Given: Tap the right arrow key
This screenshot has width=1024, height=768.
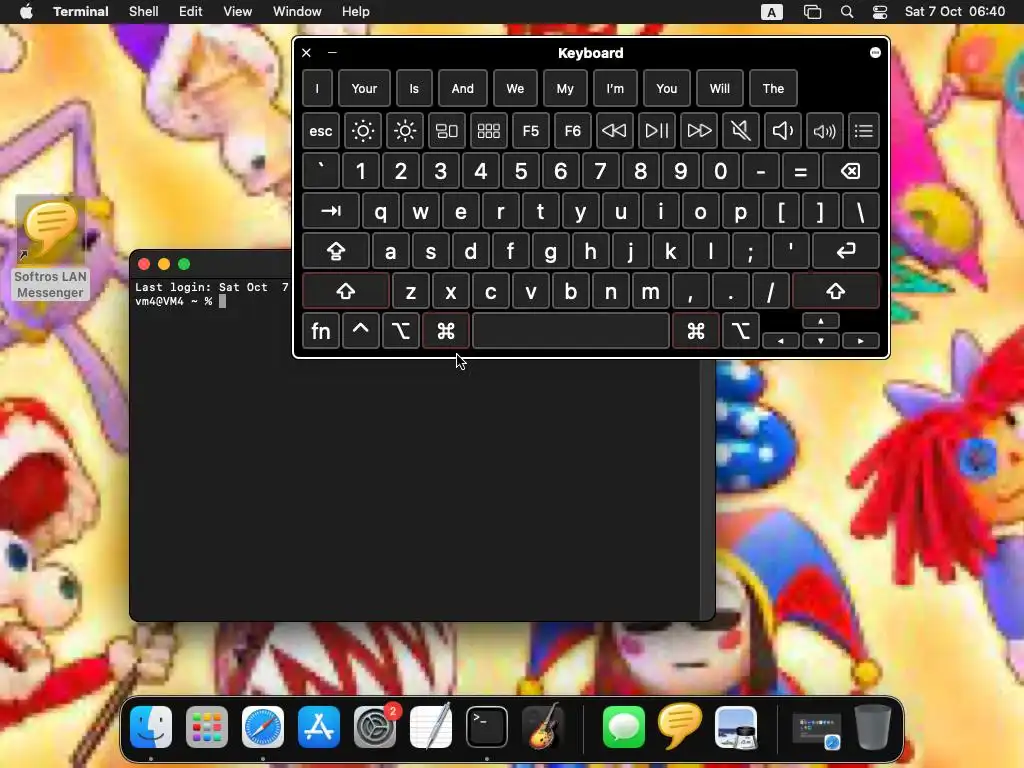Looking at the screenshot, I should (861, 340).
